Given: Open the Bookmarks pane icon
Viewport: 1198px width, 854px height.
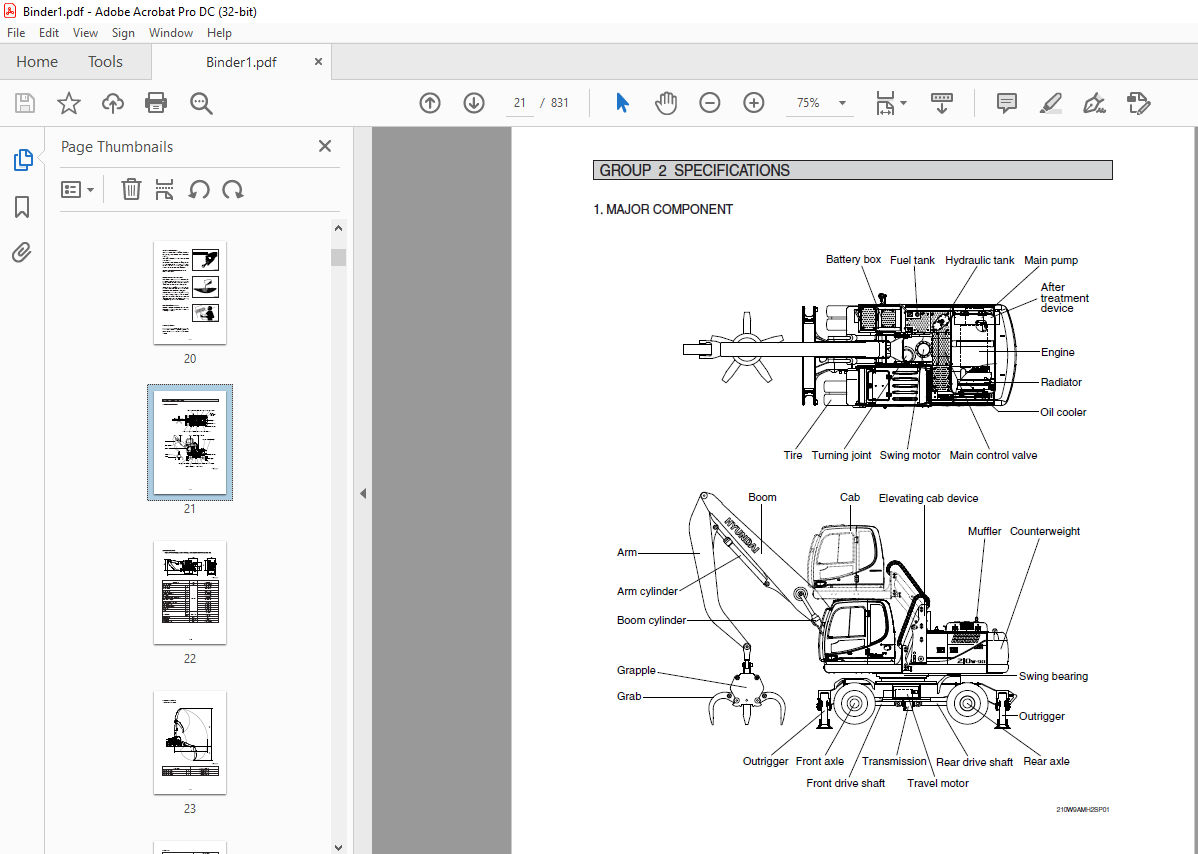Looking at the screenshot, I should click(22, 206).
